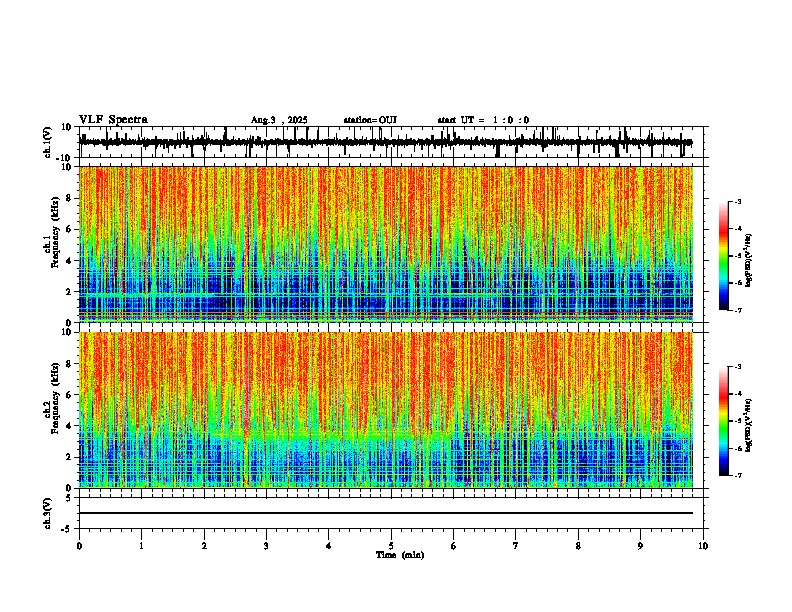Select the date text "Aug.3 , 2025"
792x612 pixels.
coord(279,120)
